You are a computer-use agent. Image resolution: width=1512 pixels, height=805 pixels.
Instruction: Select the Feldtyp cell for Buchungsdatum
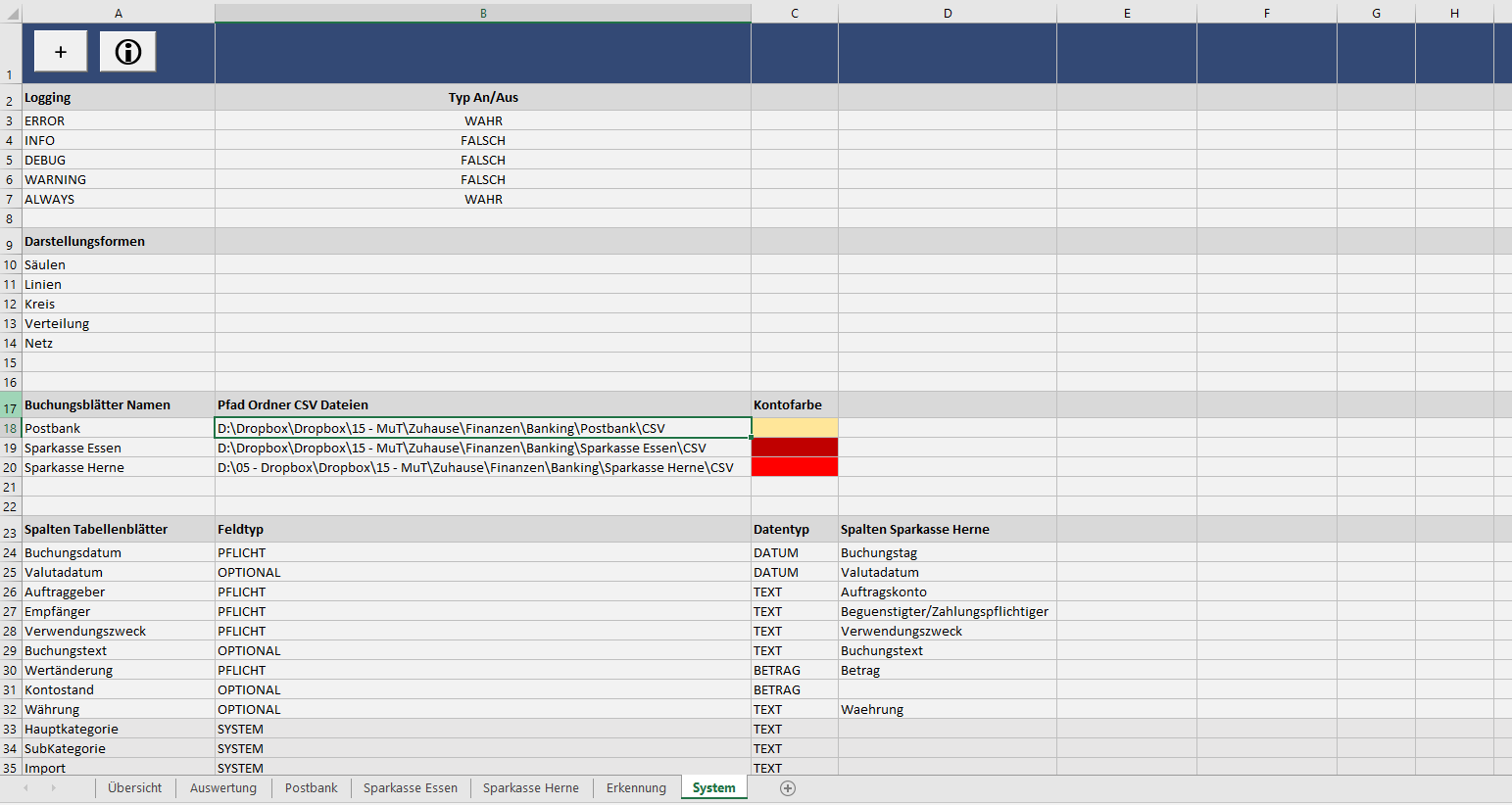click(x=241, y=553)
